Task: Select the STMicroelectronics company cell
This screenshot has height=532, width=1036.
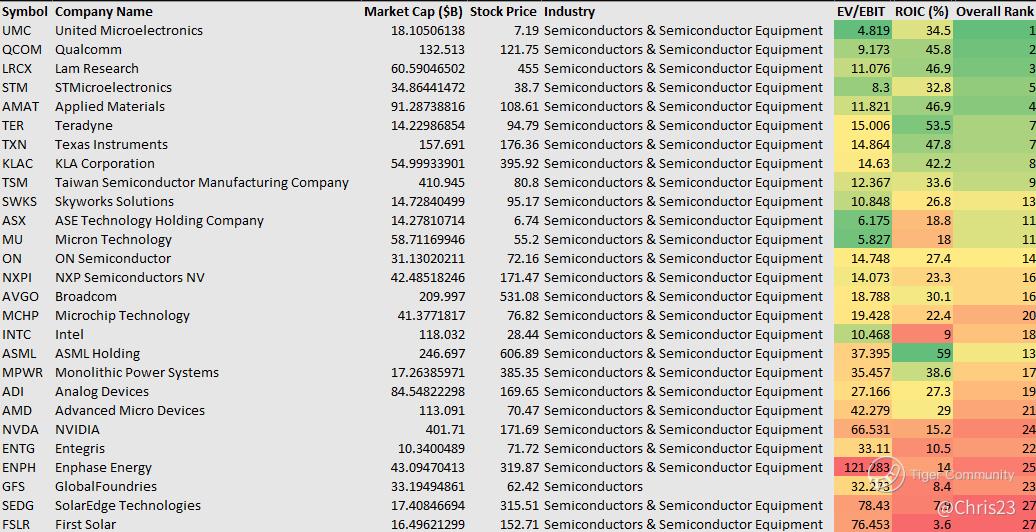Action: (x=113, y=88)
